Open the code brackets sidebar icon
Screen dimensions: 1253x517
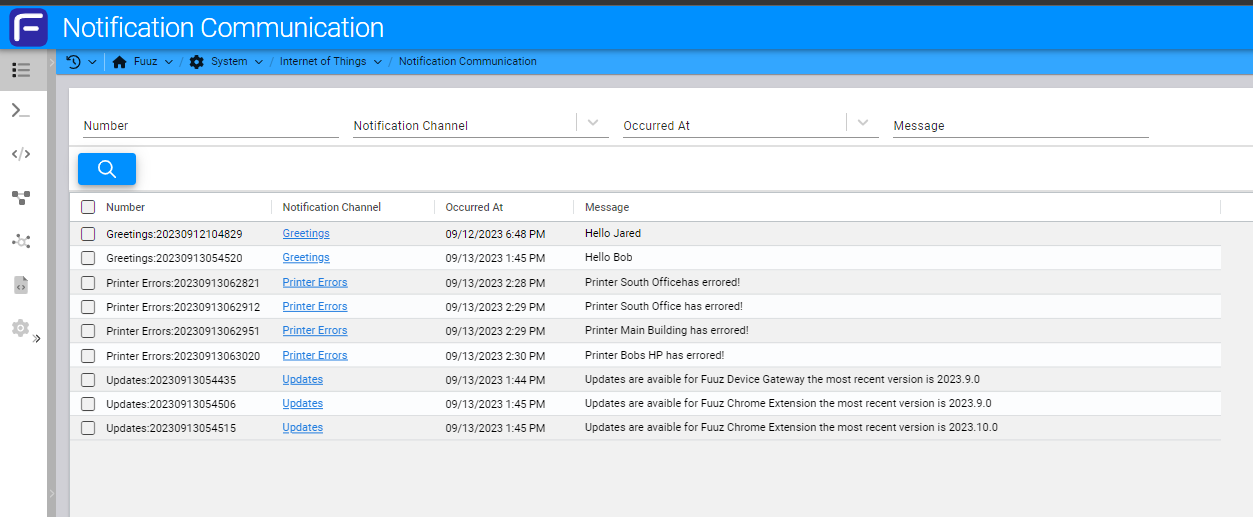click(x=21, y=154)
